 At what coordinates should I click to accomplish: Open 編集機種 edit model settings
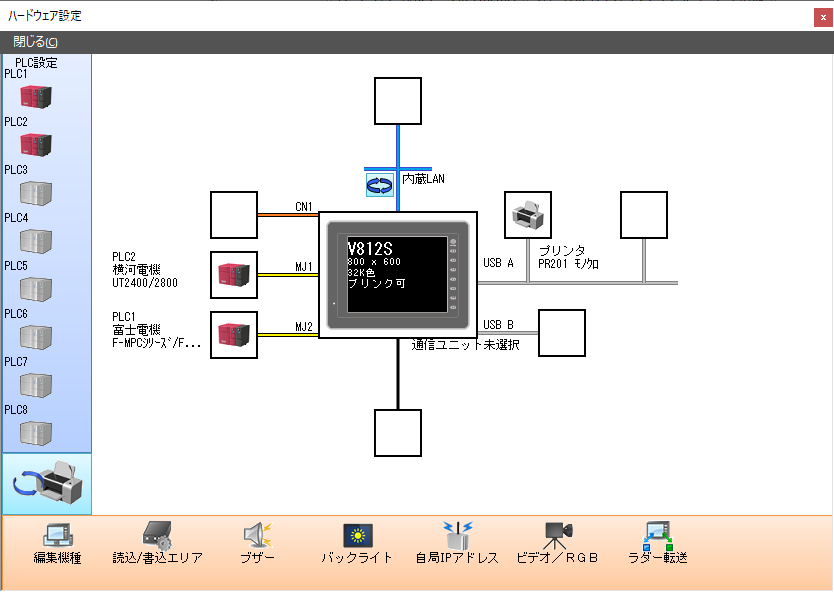tap(58, 543)
